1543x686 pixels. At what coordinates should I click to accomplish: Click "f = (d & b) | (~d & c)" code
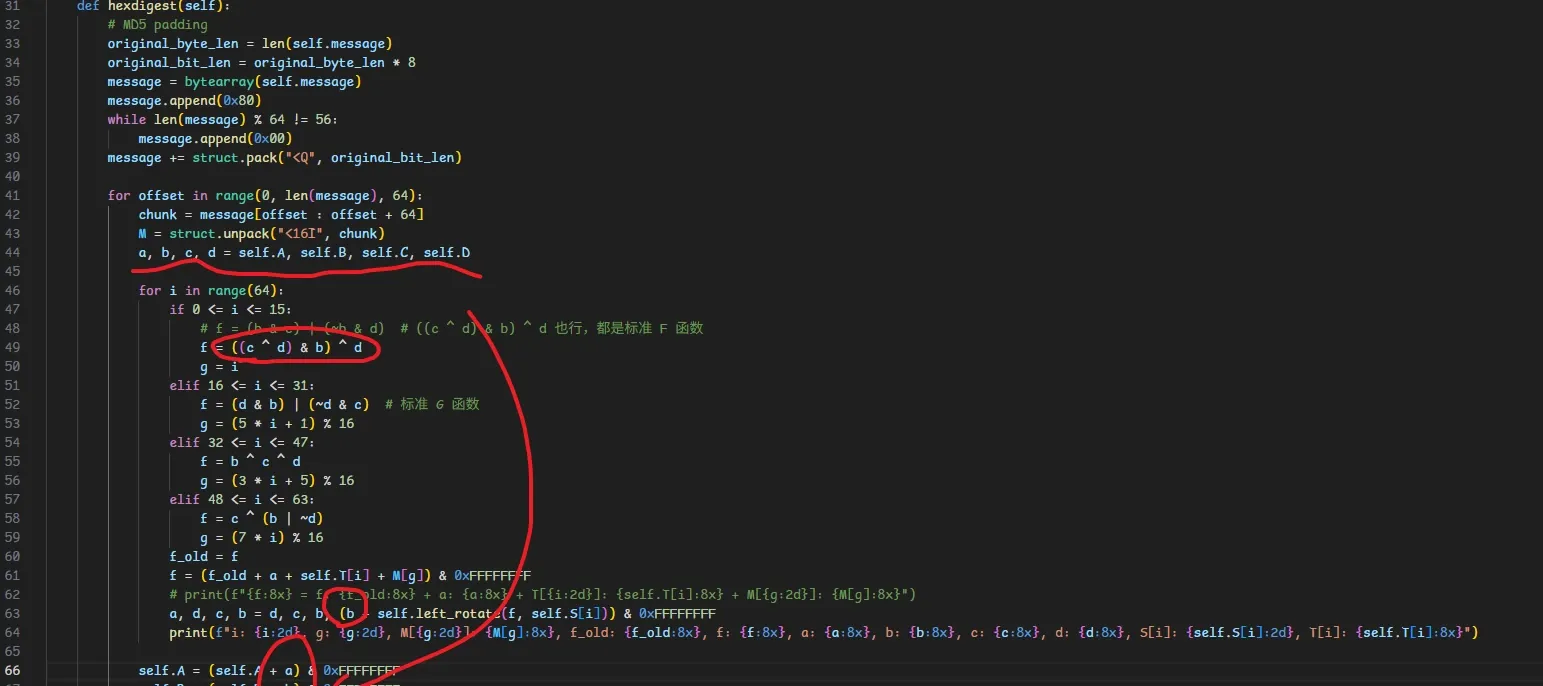285,404
